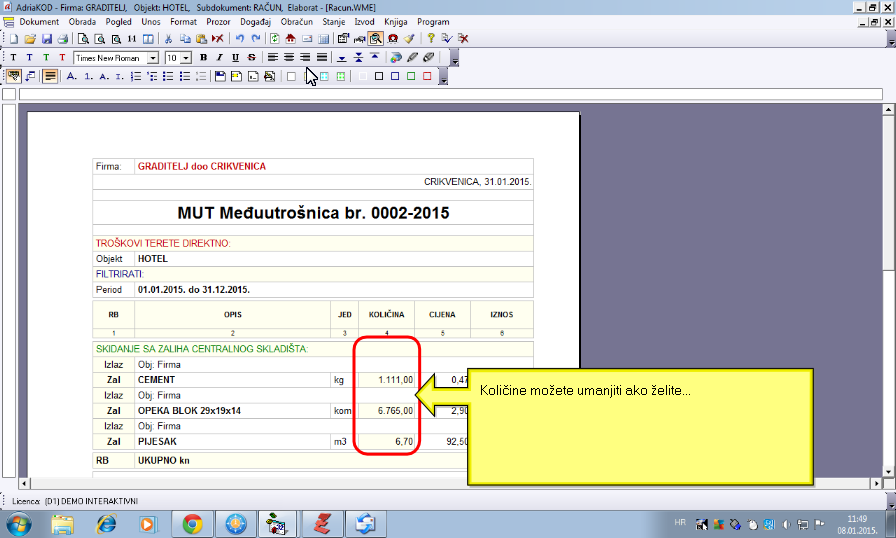The image size is (896, 538).
Task: Apply middle vertical alignment icon
Action: 358,58
